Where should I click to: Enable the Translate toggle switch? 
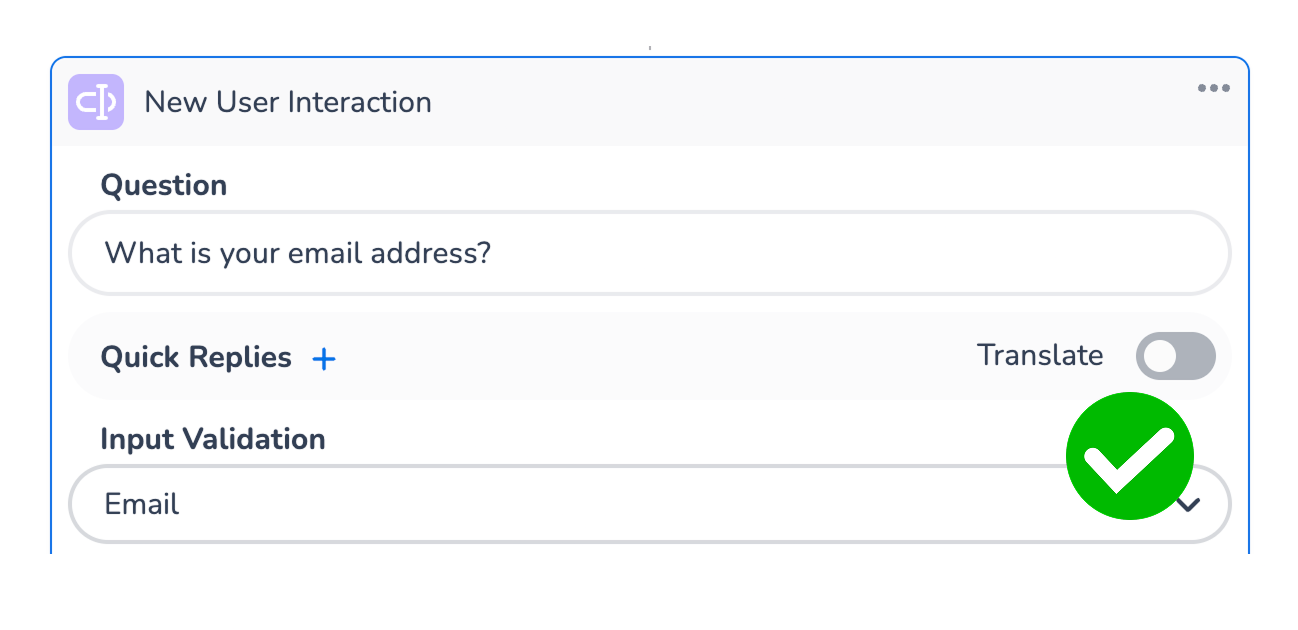[x=1175, y=357]
